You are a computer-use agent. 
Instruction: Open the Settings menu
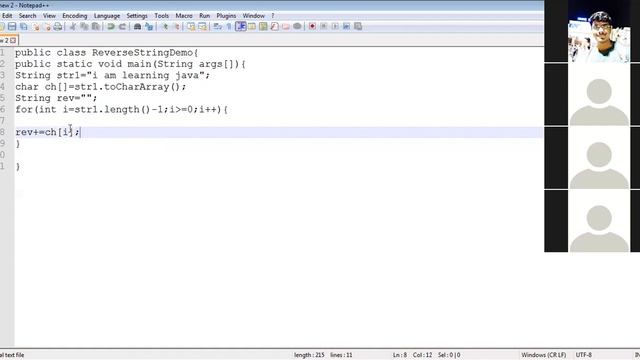137,16
